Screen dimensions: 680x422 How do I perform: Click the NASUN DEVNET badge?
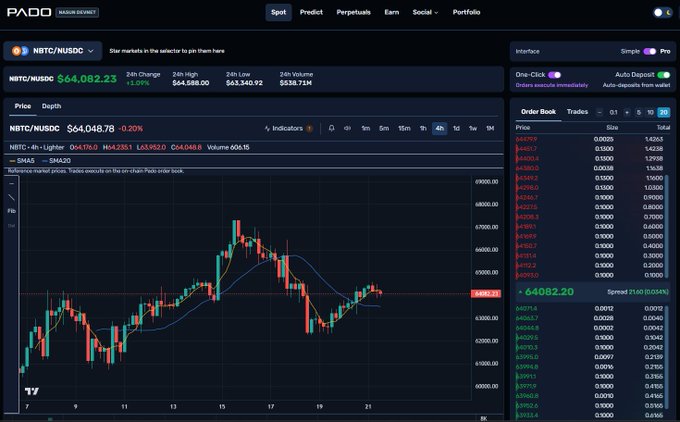[x=77, y=12]
